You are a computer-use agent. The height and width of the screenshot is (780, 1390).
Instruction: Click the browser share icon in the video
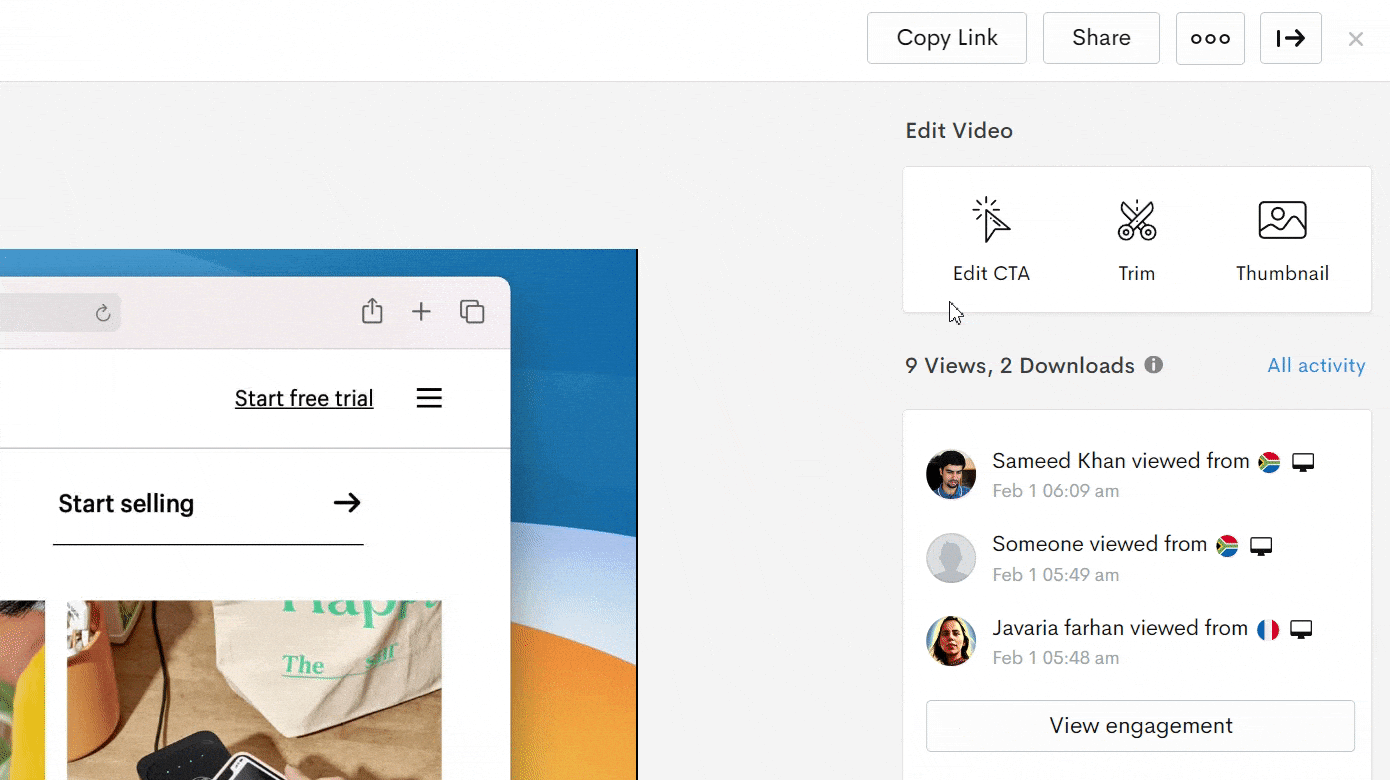372,311
